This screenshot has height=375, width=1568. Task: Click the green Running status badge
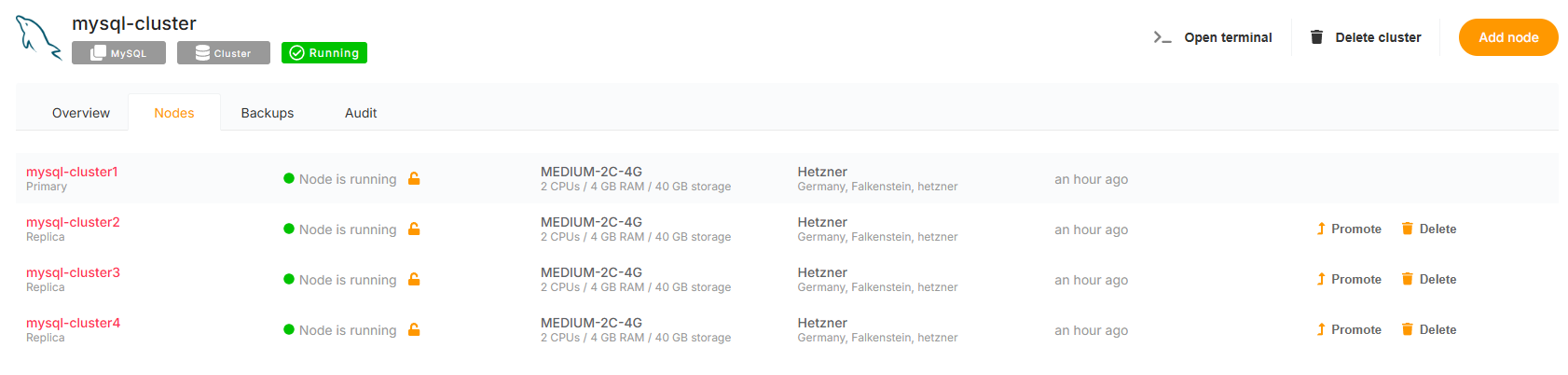click(x=324, y=53)
